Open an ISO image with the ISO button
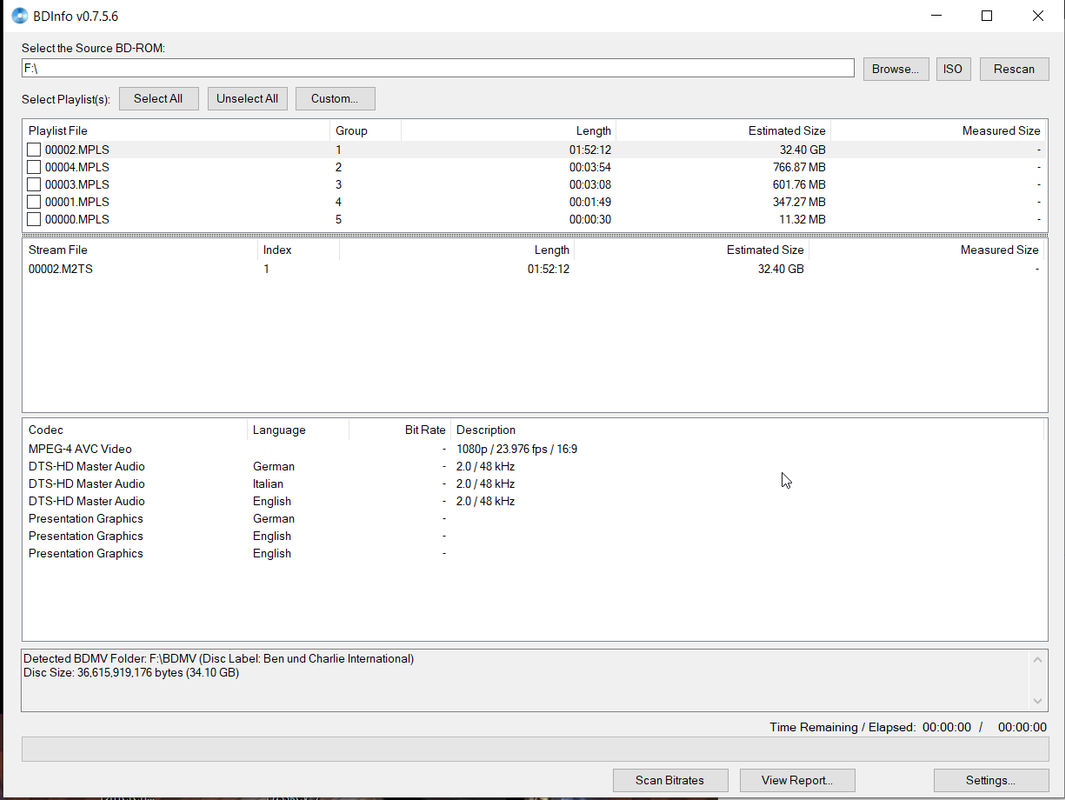Viewport: 1065px width, 800px height. point(952,69)
